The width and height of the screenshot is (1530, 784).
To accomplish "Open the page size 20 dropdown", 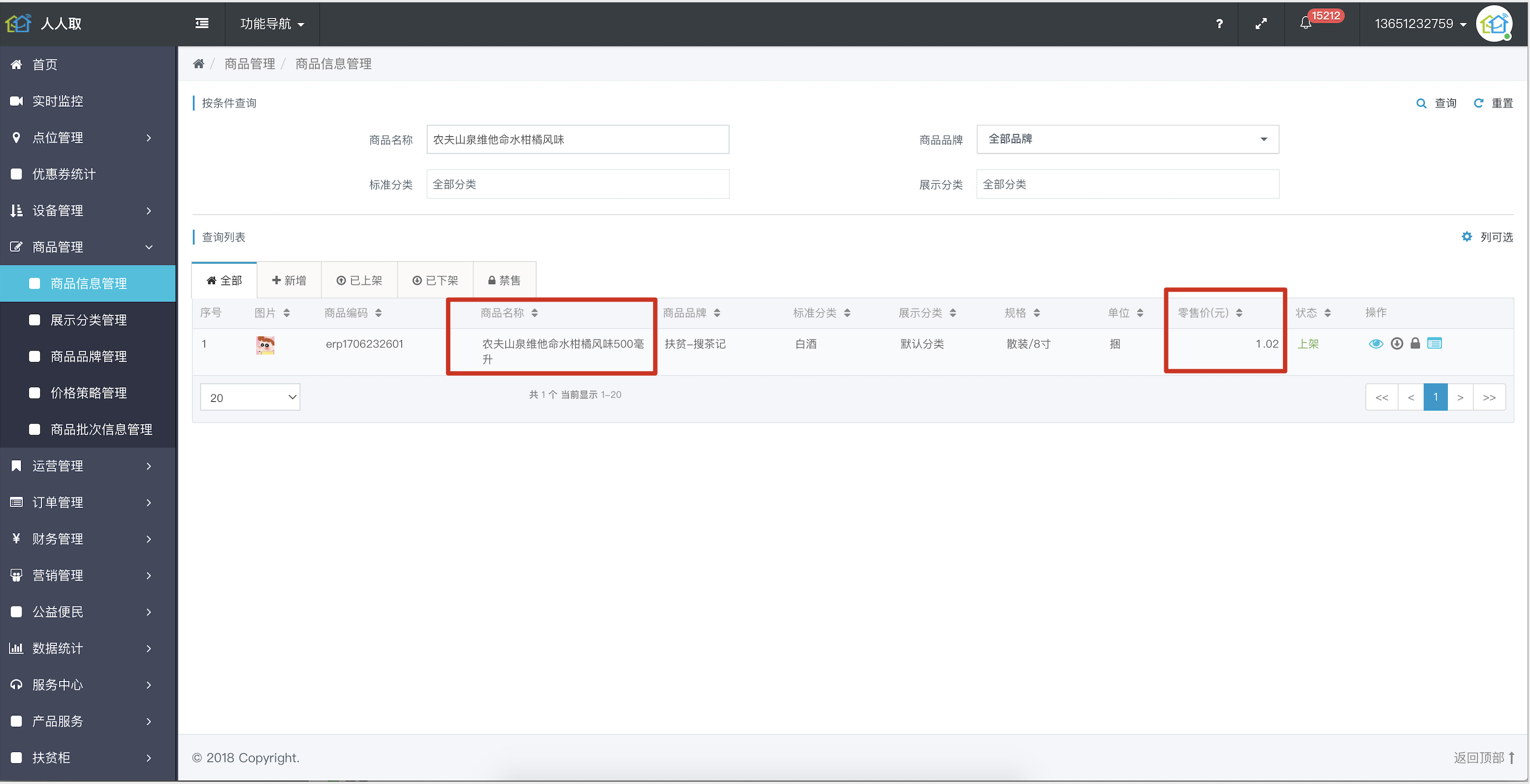I will coord(250,397).
